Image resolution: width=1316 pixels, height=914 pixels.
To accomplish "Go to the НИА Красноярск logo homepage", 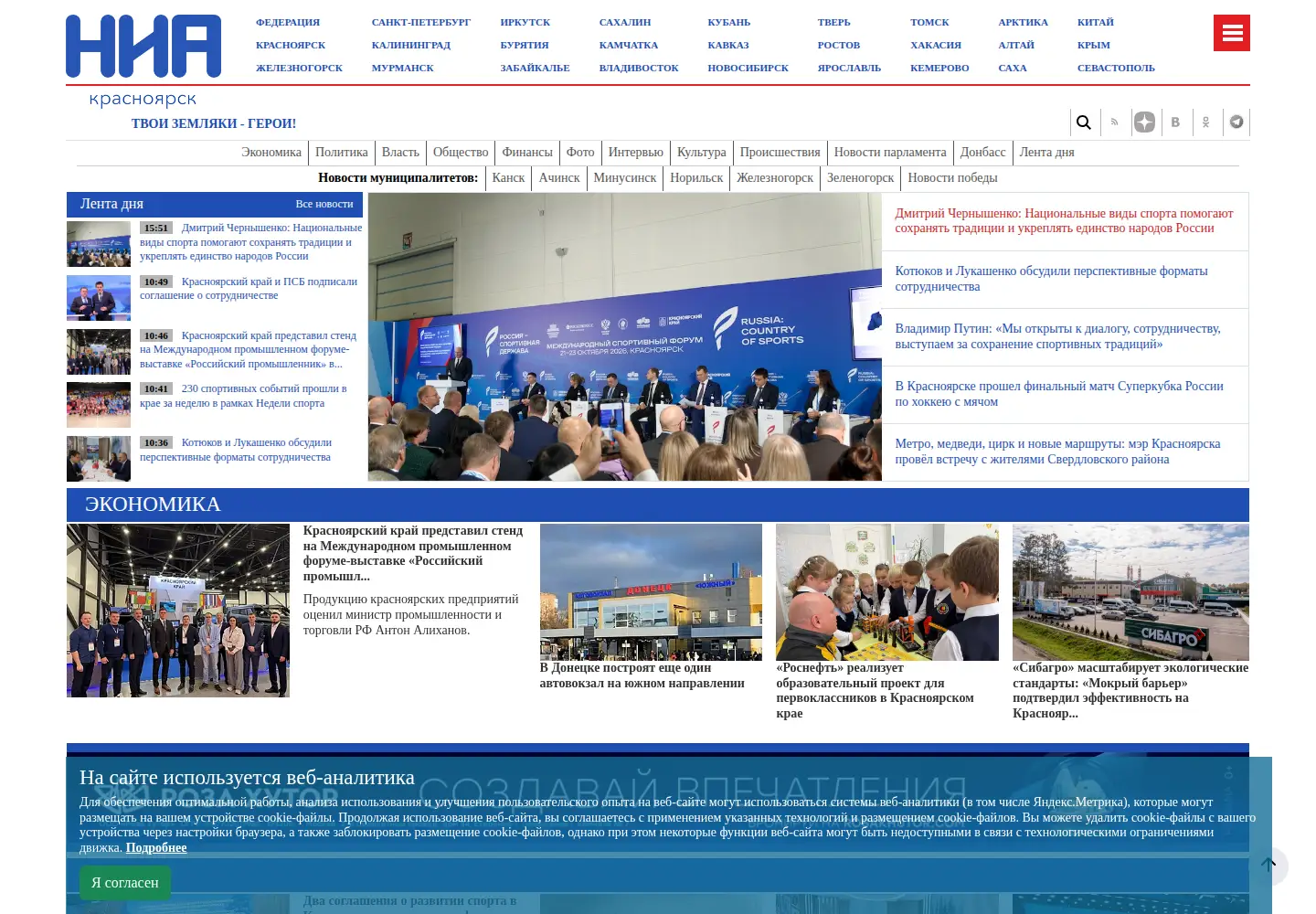I will tap(143, 60).
